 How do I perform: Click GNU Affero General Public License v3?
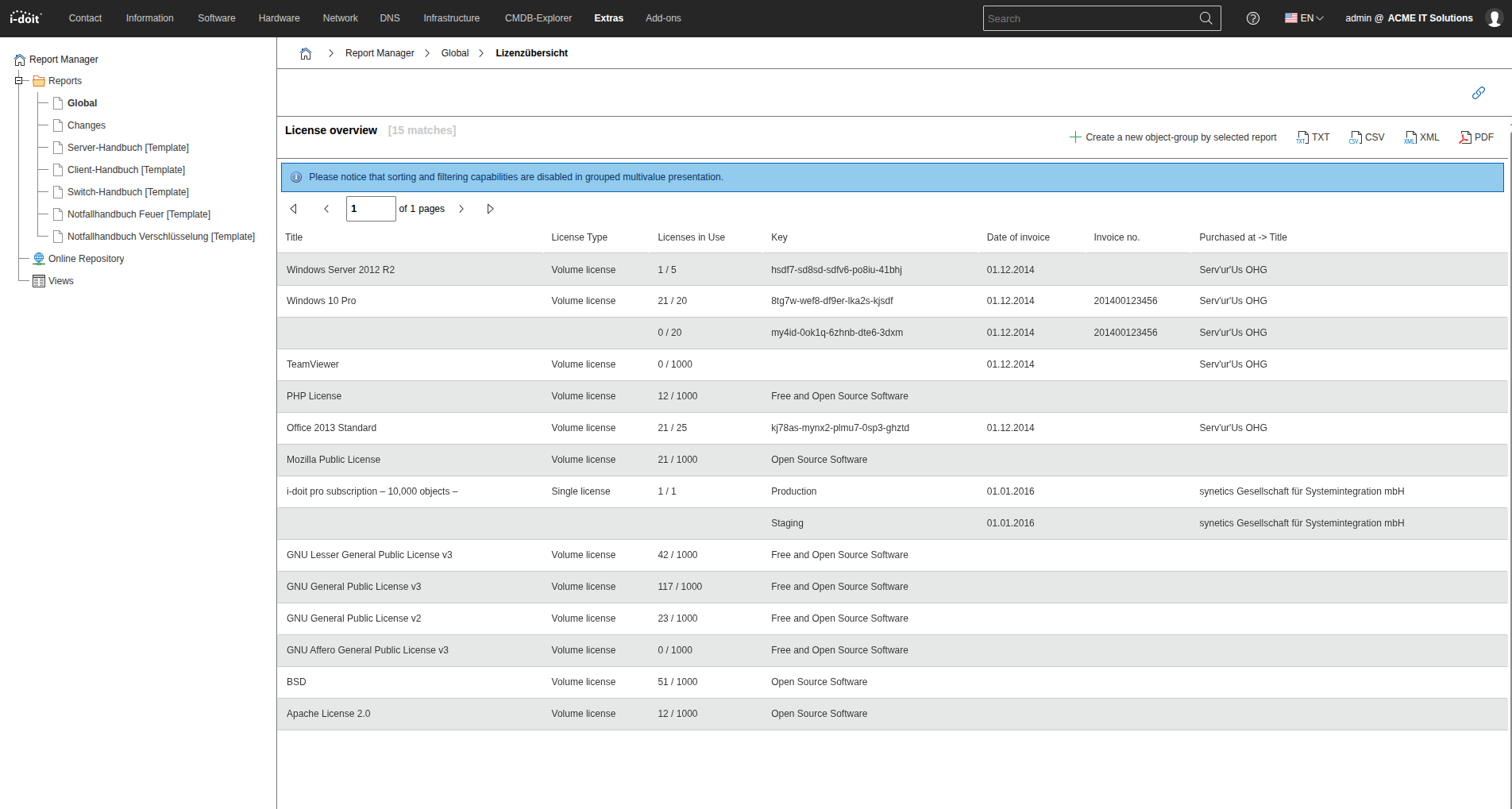tap(368, 650)
